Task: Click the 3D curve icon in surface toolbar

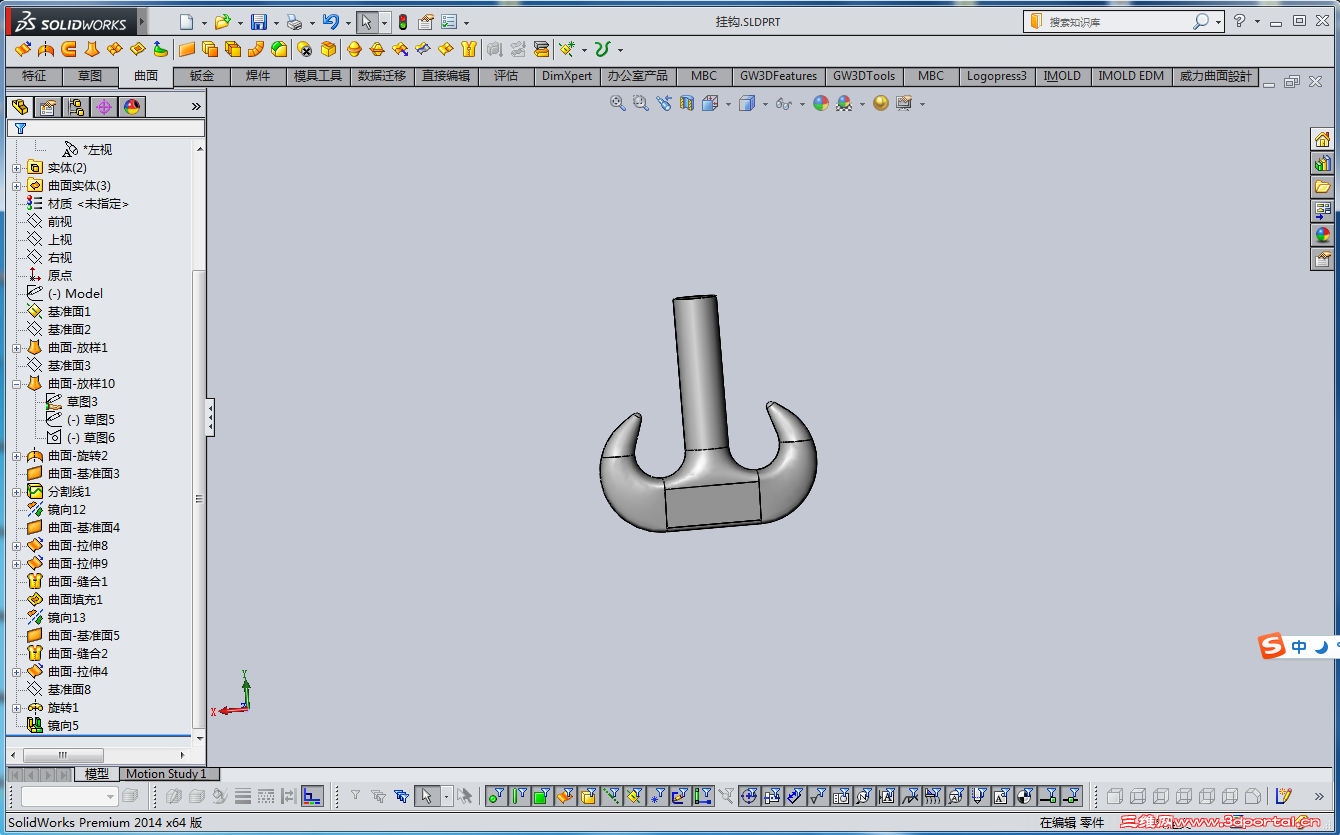Action: click(602, 49)
